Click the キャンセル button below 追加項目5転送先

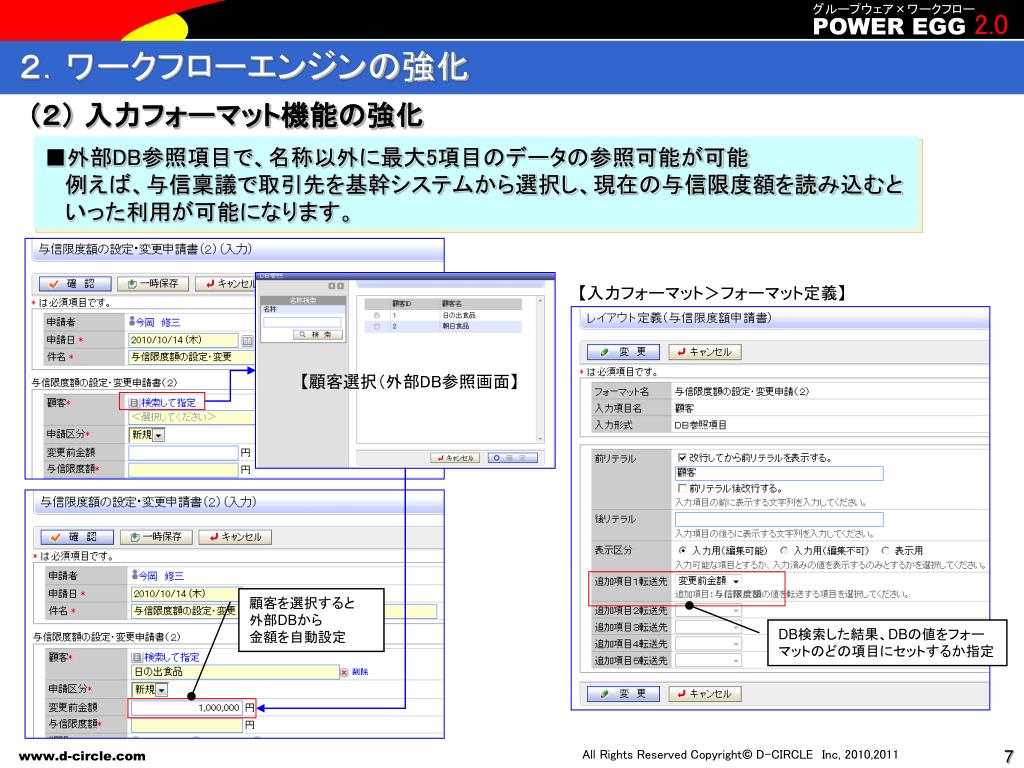[x=705, y=694]
